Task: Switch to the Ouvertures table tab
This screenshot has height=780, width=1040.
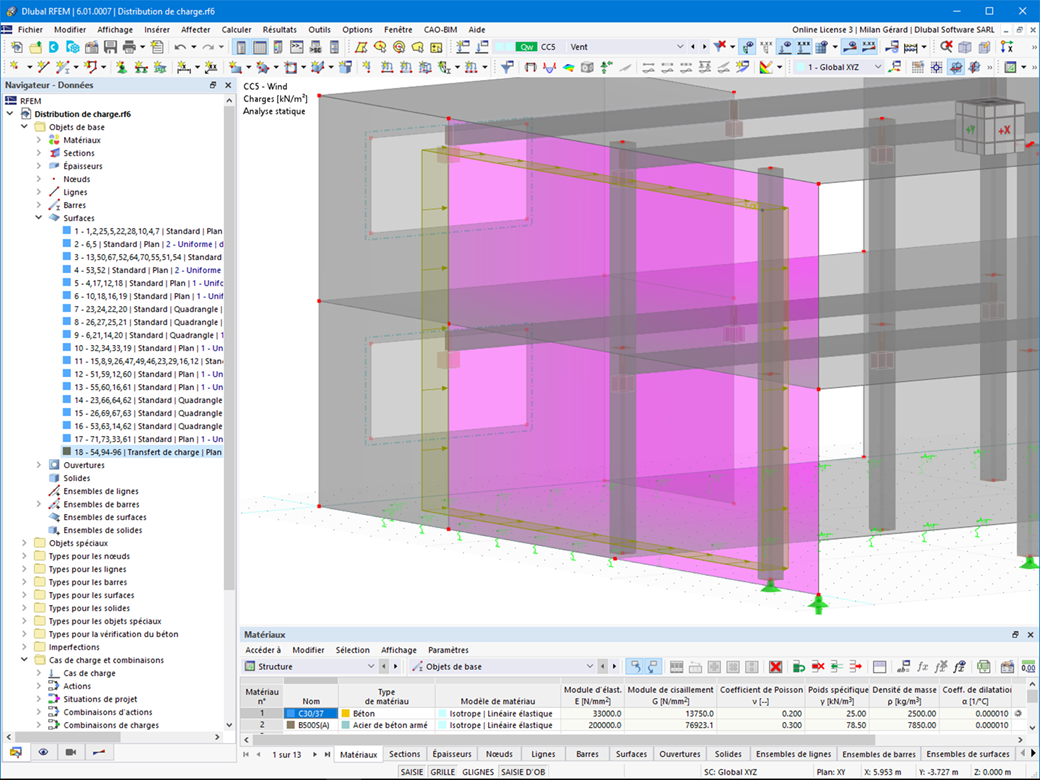Action: point(680,754)
